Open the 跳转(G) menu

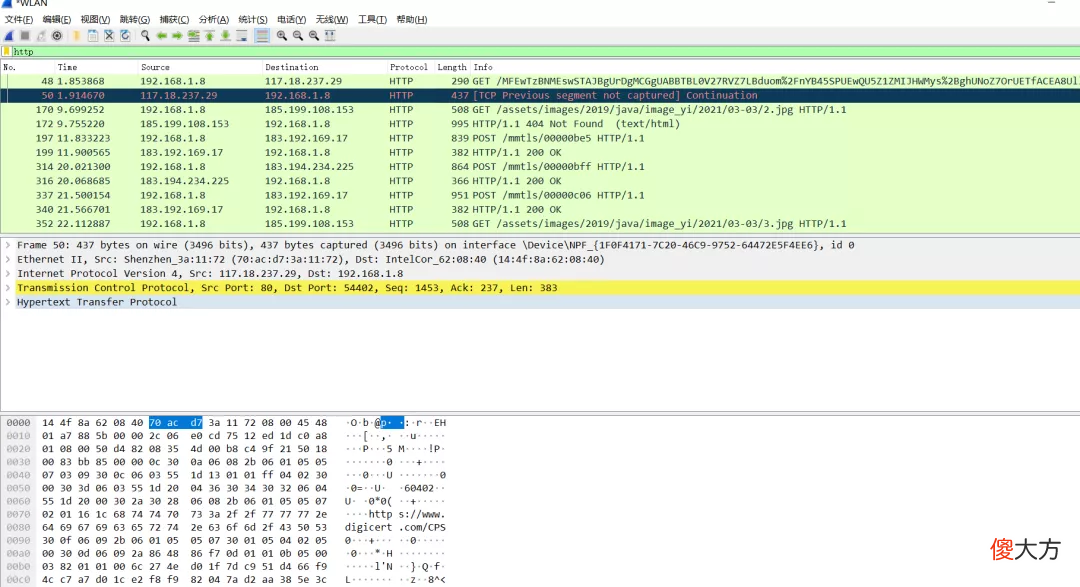point(134,19)
